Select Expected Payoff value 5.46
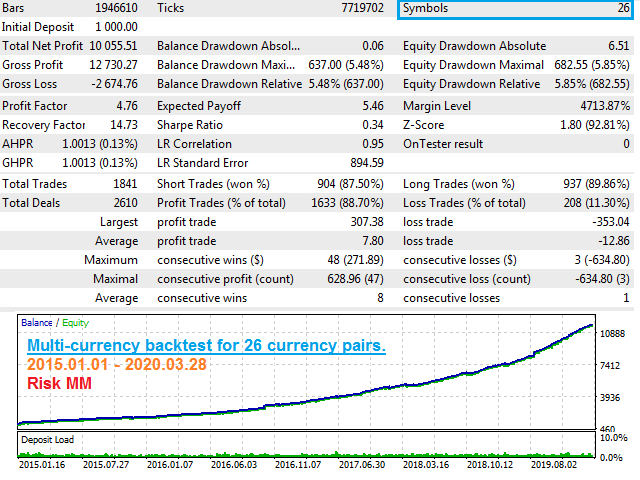The height and width of the screenshot is (480, 640). coord(373,106)
